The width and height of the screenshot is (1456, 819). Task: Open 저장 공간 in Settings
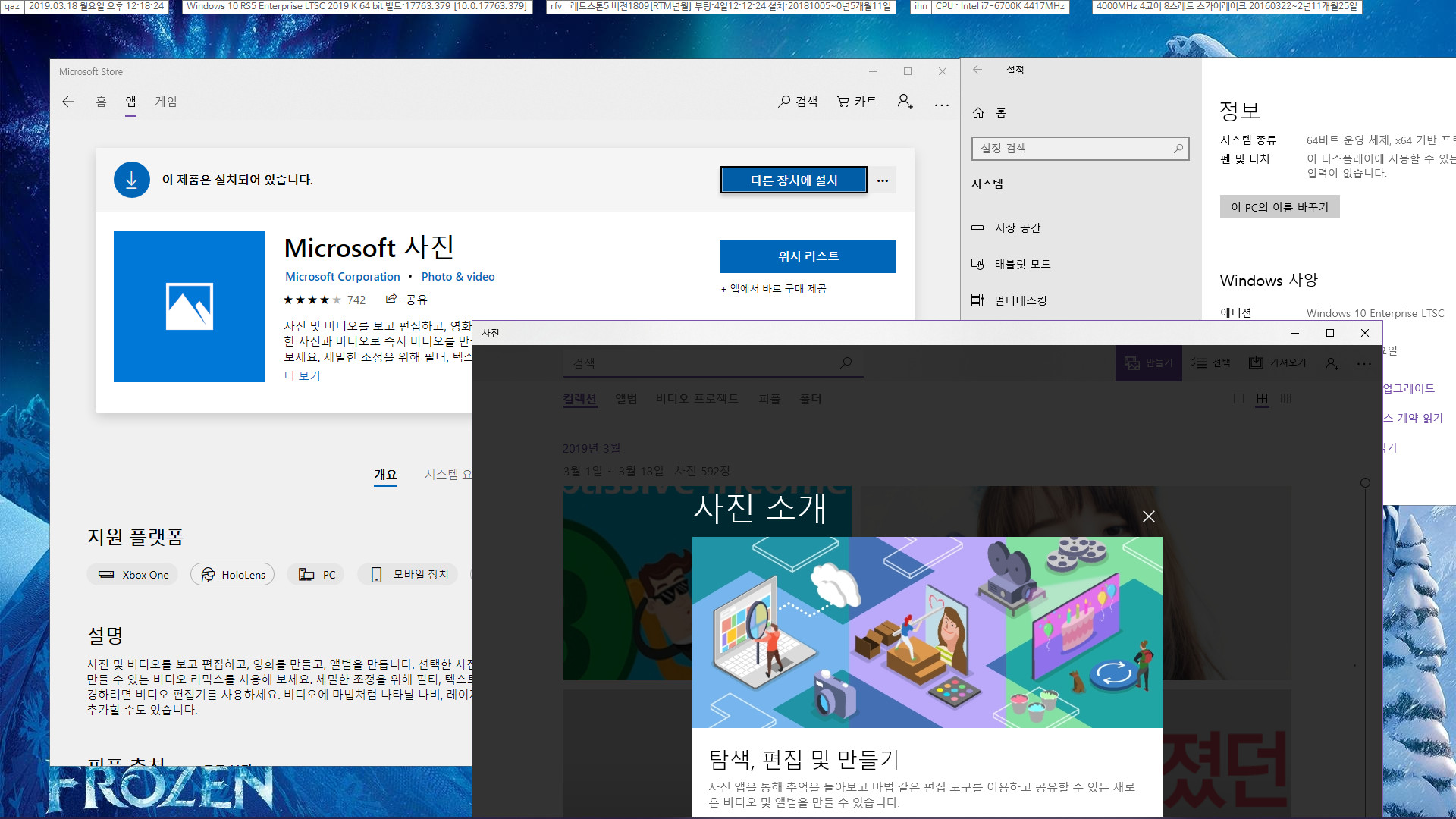point(1006,227)
